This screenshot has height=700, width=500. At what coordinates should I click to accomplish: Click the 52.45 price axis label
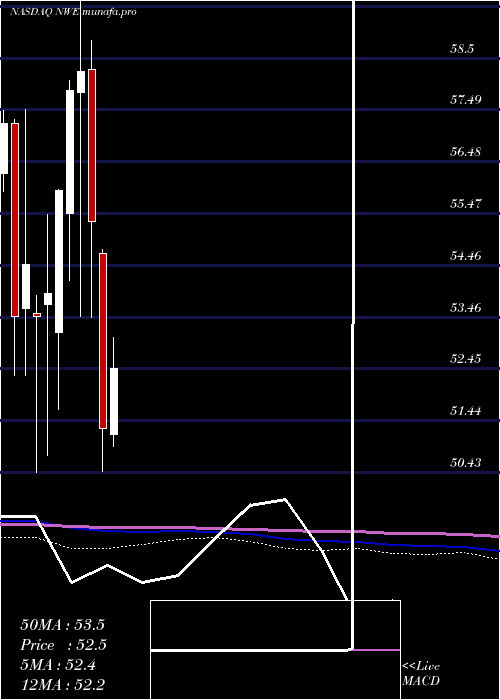tap(466, 358)
